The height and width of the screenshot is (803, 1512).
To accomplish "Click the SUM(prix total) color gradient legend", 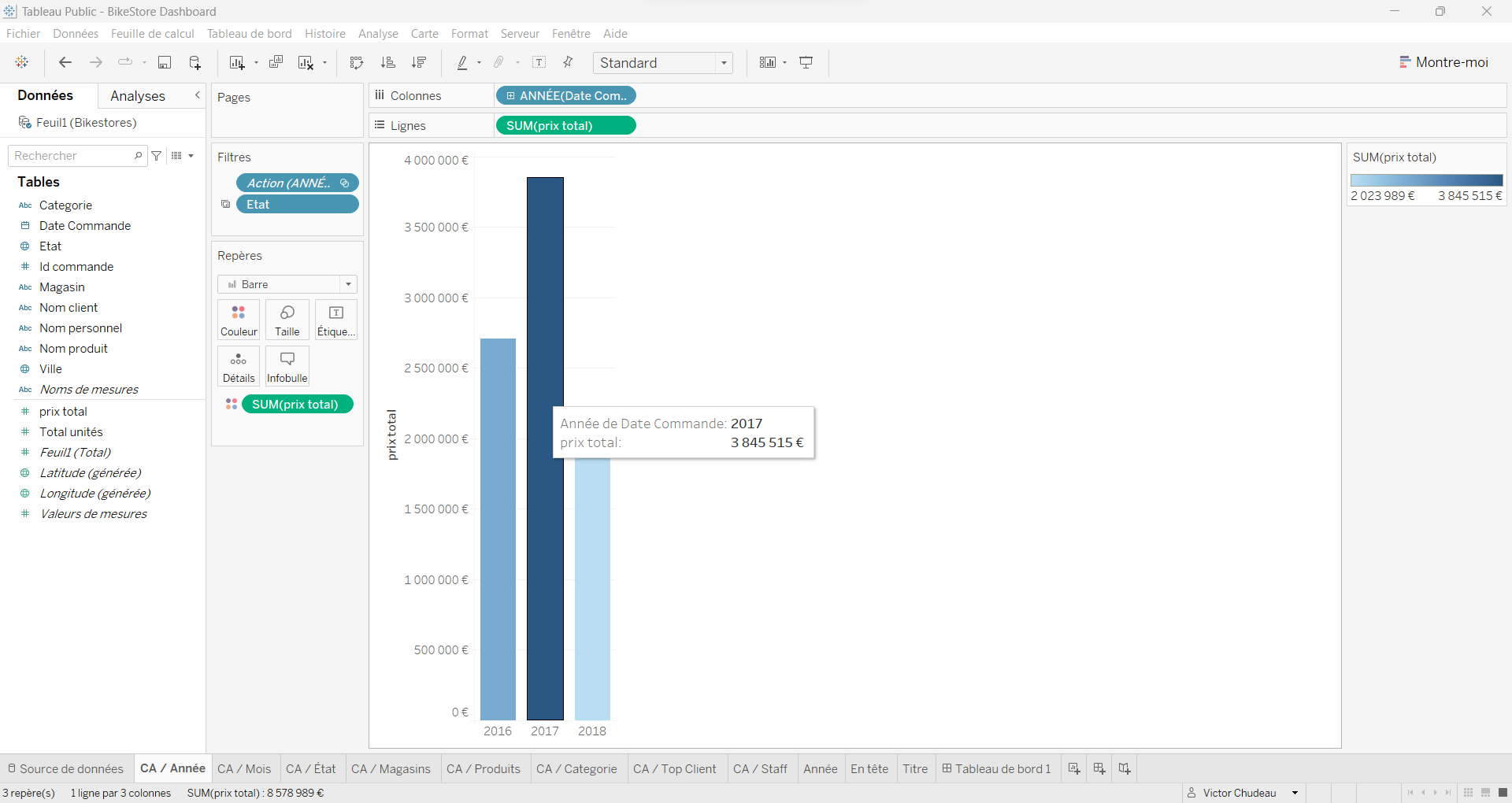I will click(x=1426, y=179).
